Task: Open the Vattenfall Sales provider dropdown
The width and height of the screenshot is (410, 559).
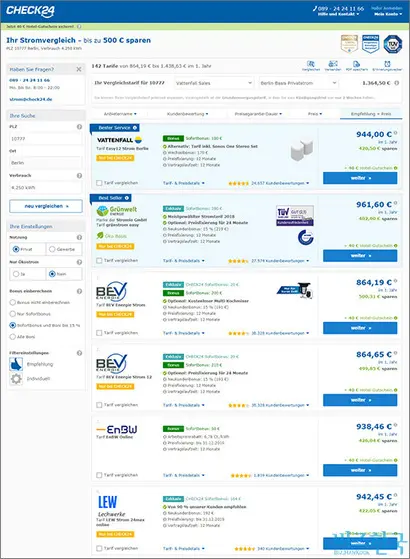Action: (214, 83)
